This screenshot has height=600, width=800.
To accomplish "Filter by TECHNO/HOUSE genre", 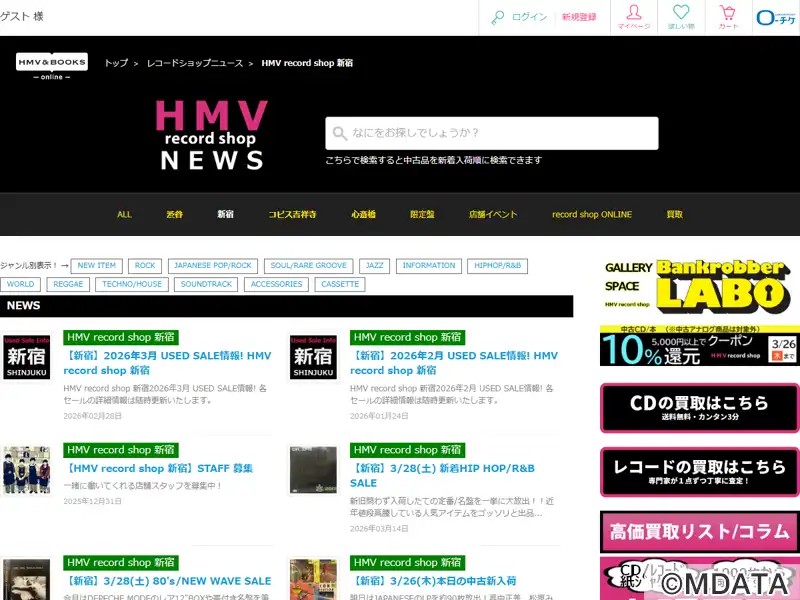I will pos(132,284).
